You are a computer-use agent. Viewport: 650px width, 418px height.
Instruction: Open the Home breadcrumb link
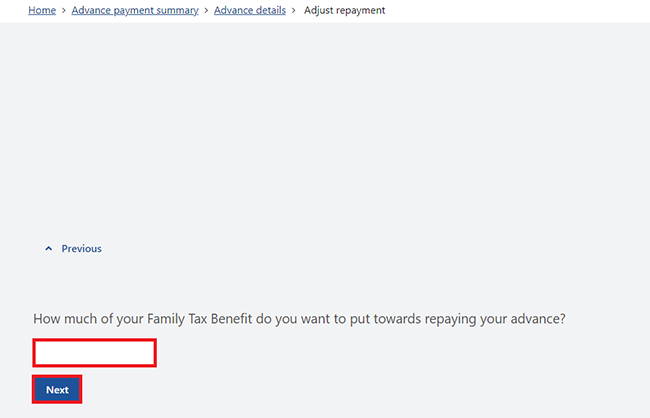pos(42,10)
